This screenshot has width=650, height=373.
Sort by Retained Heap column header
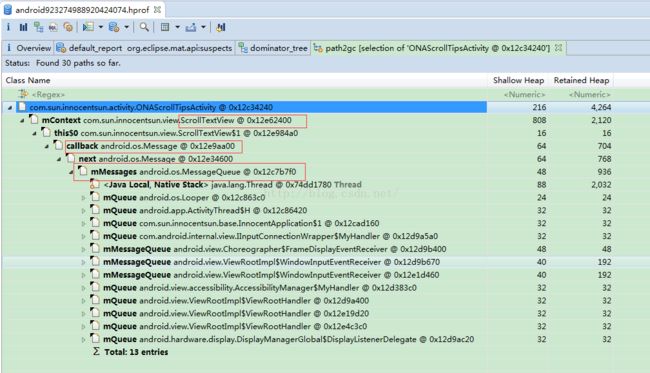pyautogui.click(x=581, y=80)
